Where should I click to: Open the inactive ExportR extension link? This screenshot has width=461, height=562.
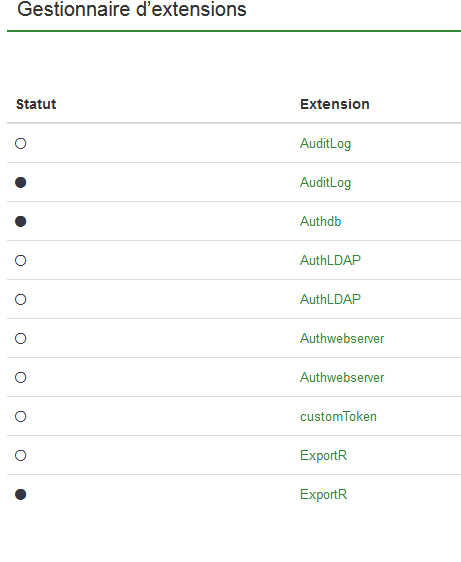pos(323,456)
